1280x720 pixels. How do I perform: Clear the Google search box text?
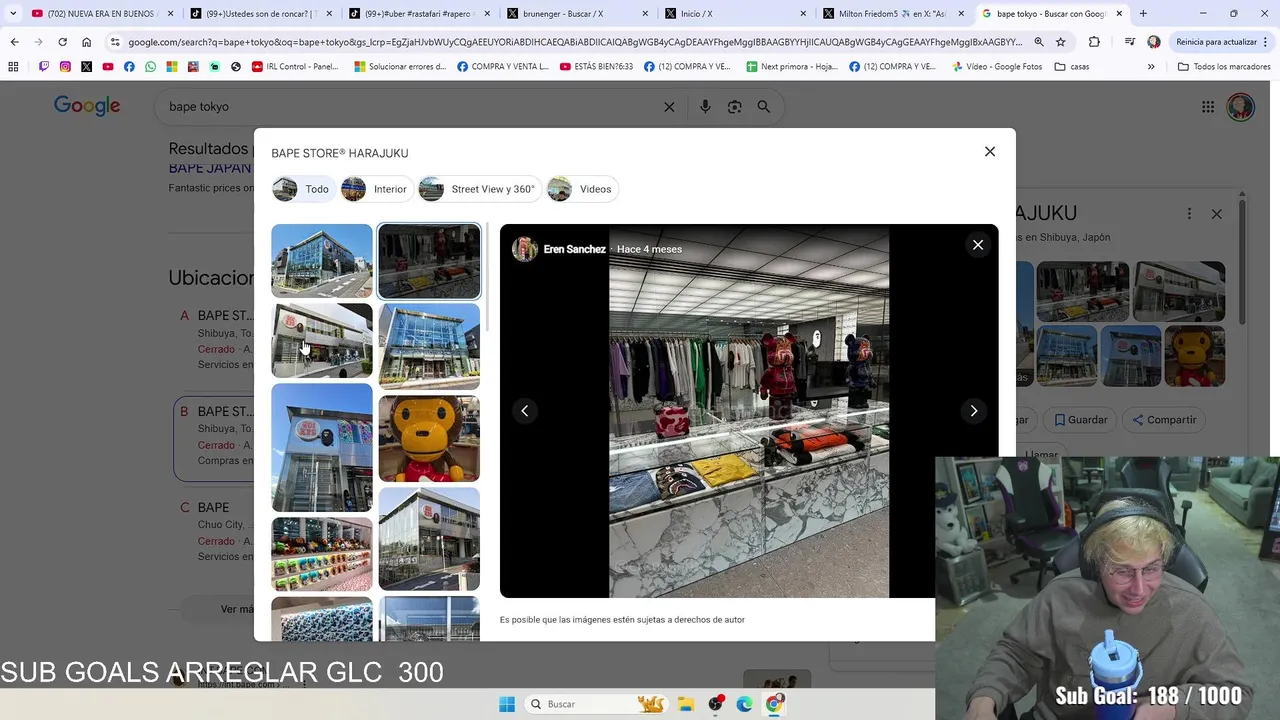point(669,107)
